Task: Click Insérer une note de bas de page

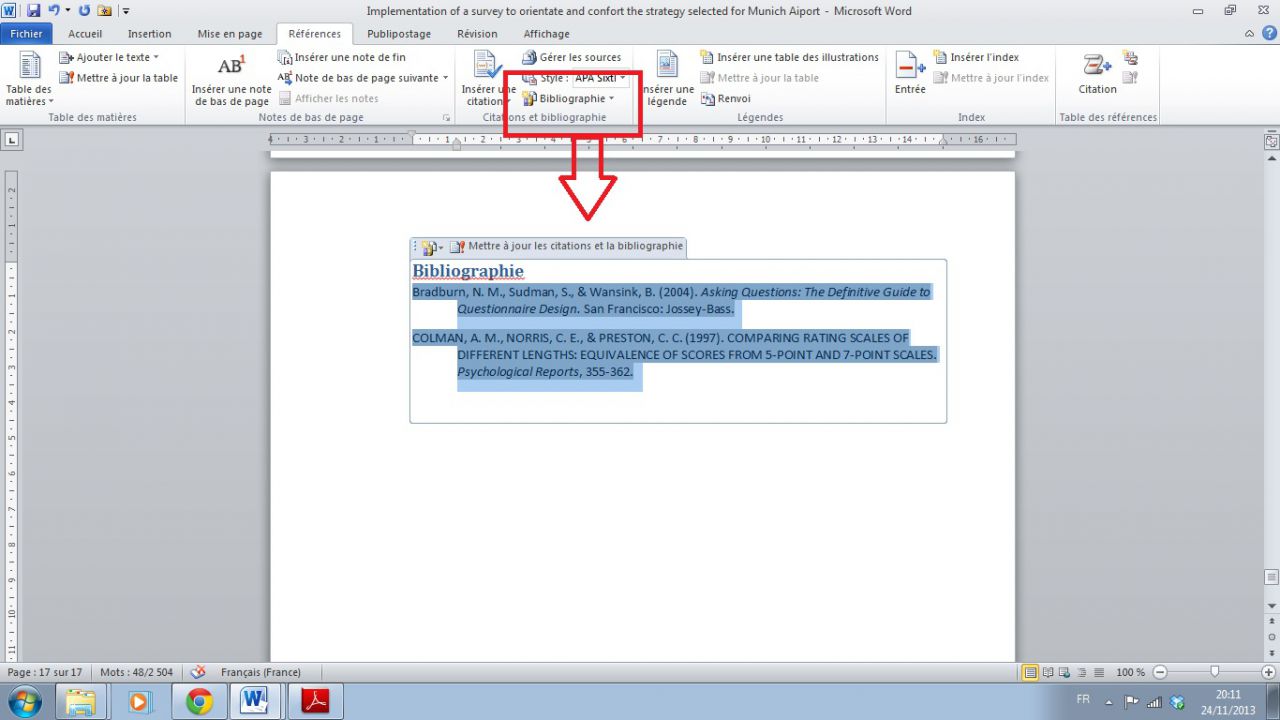Action: coord(231,81)
